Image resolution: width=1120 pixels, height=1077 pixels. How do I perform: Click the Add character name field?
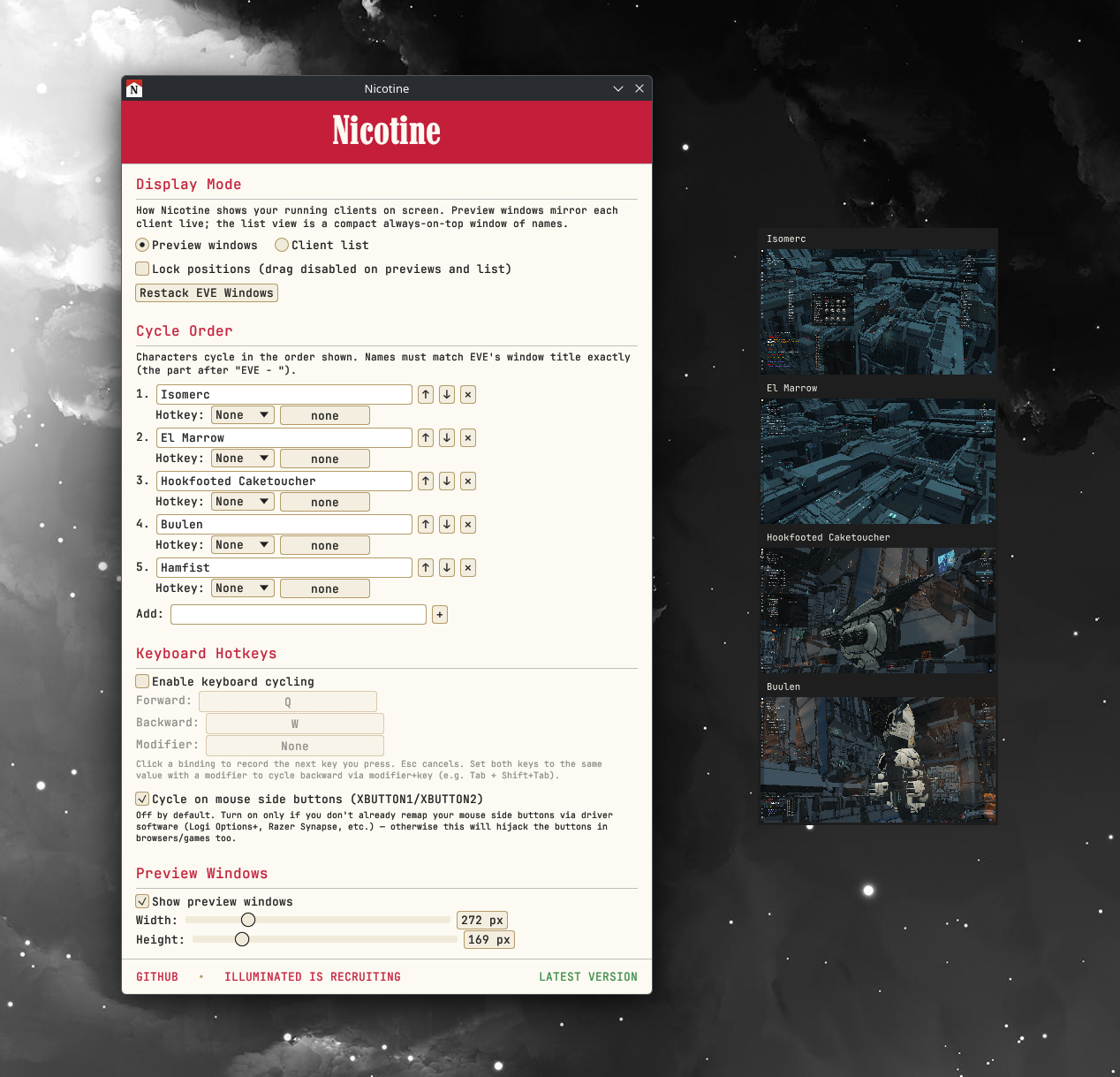pyautogui.click(x=299, y=614)
